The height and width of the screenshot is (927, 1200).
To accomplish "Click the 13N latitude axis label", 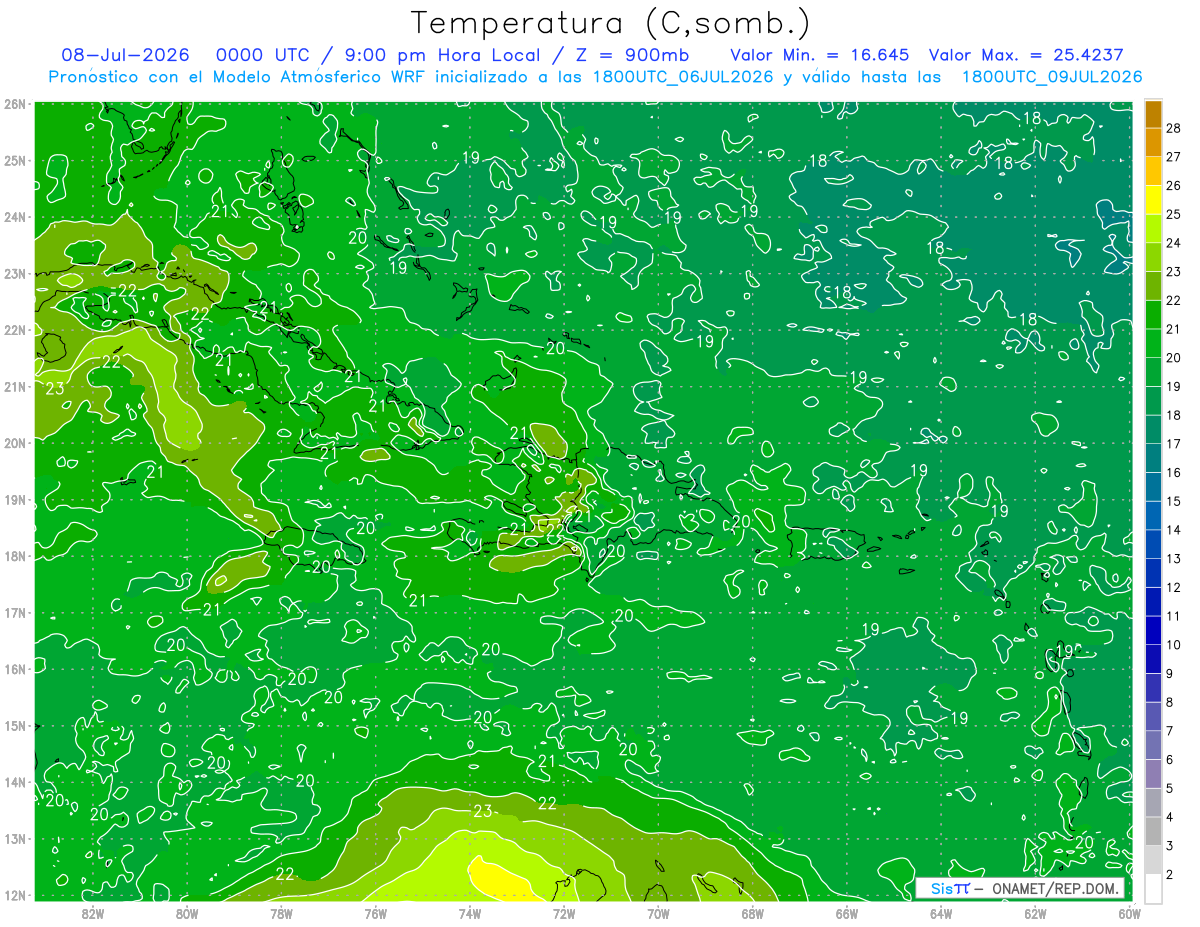I will tap(14, 838).
